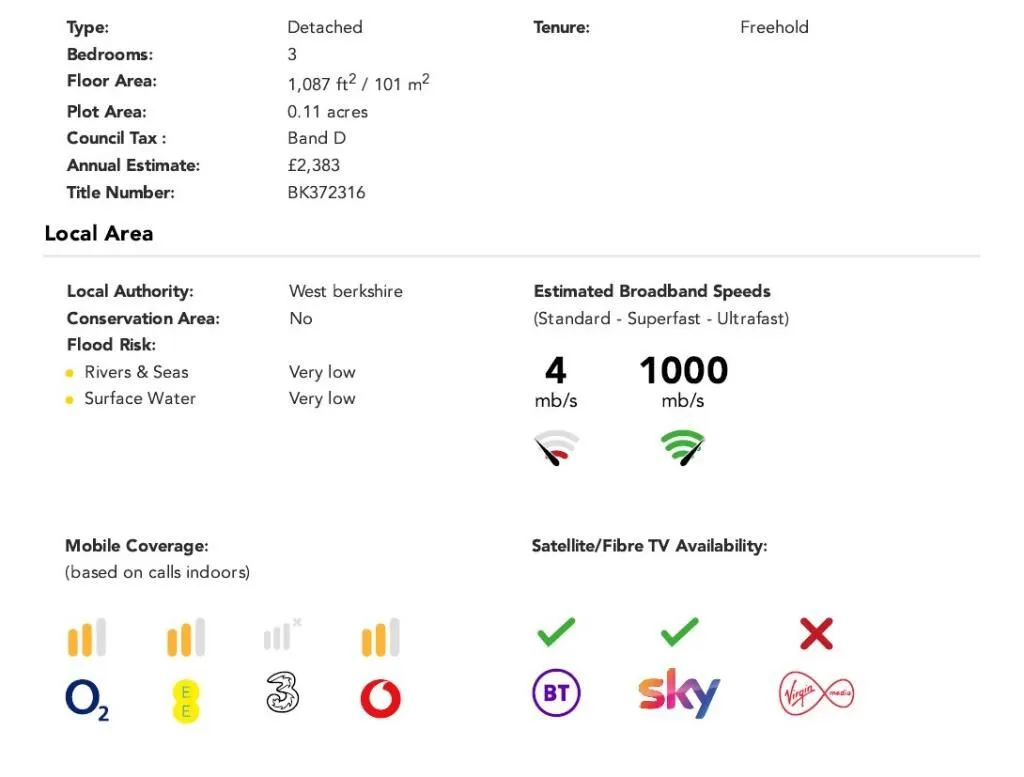Click the Vodafone signal strength bars

(380, 638)
